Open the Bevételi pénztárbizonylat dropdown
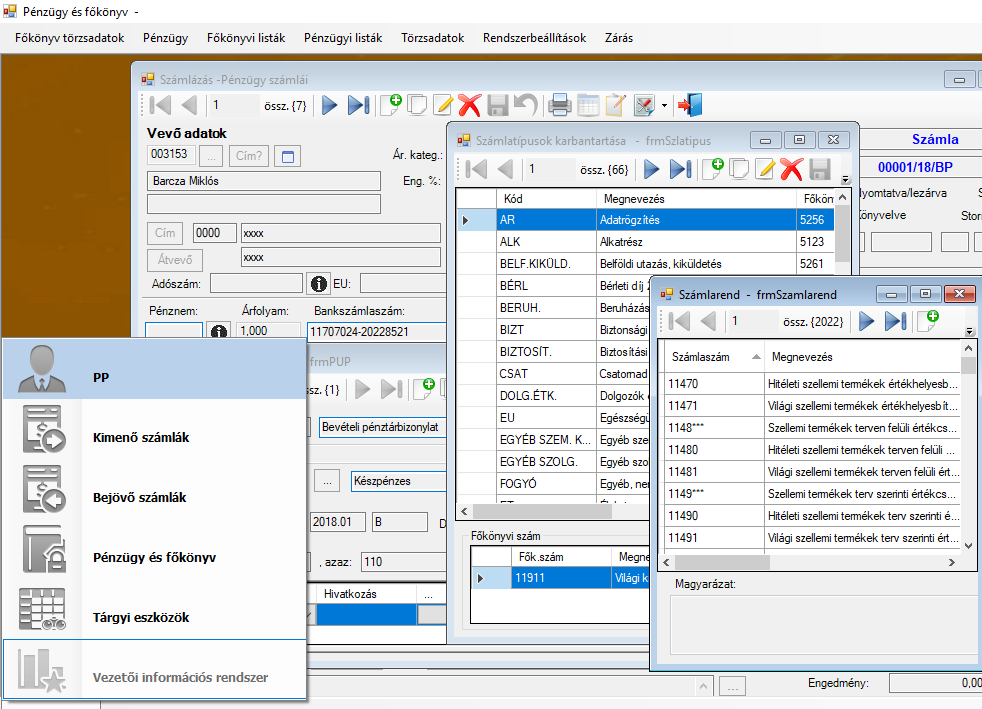982x709 pixels. [x=383, y=427]
